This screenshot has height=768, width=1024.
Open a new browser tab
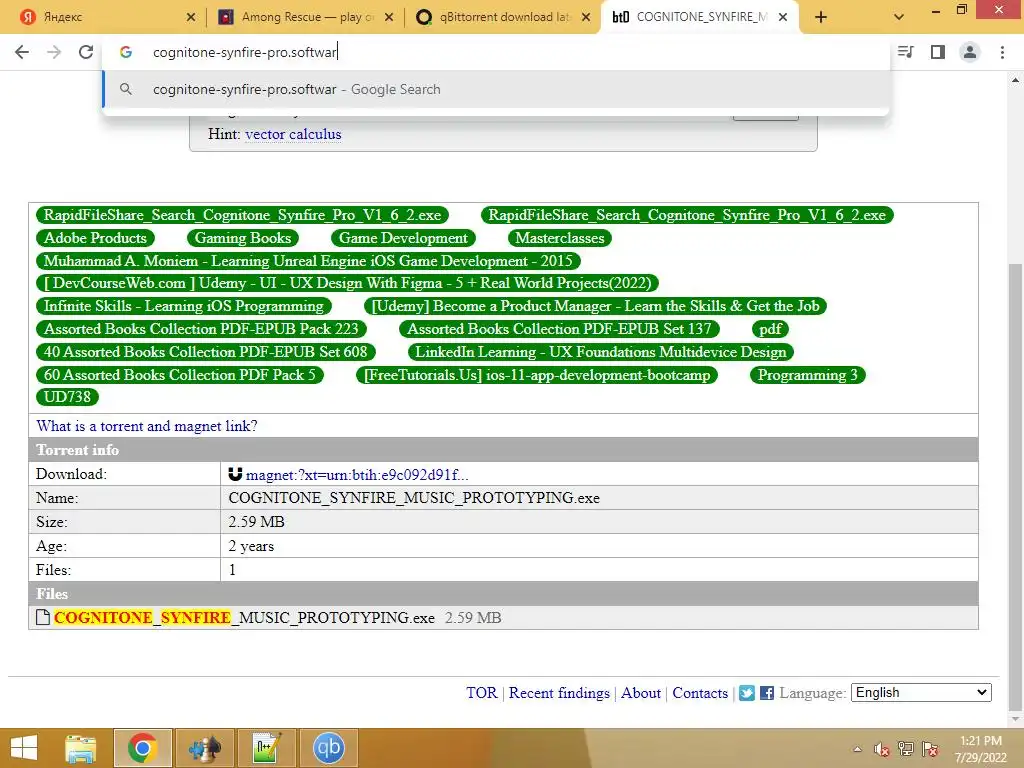(x=821, y=17)
